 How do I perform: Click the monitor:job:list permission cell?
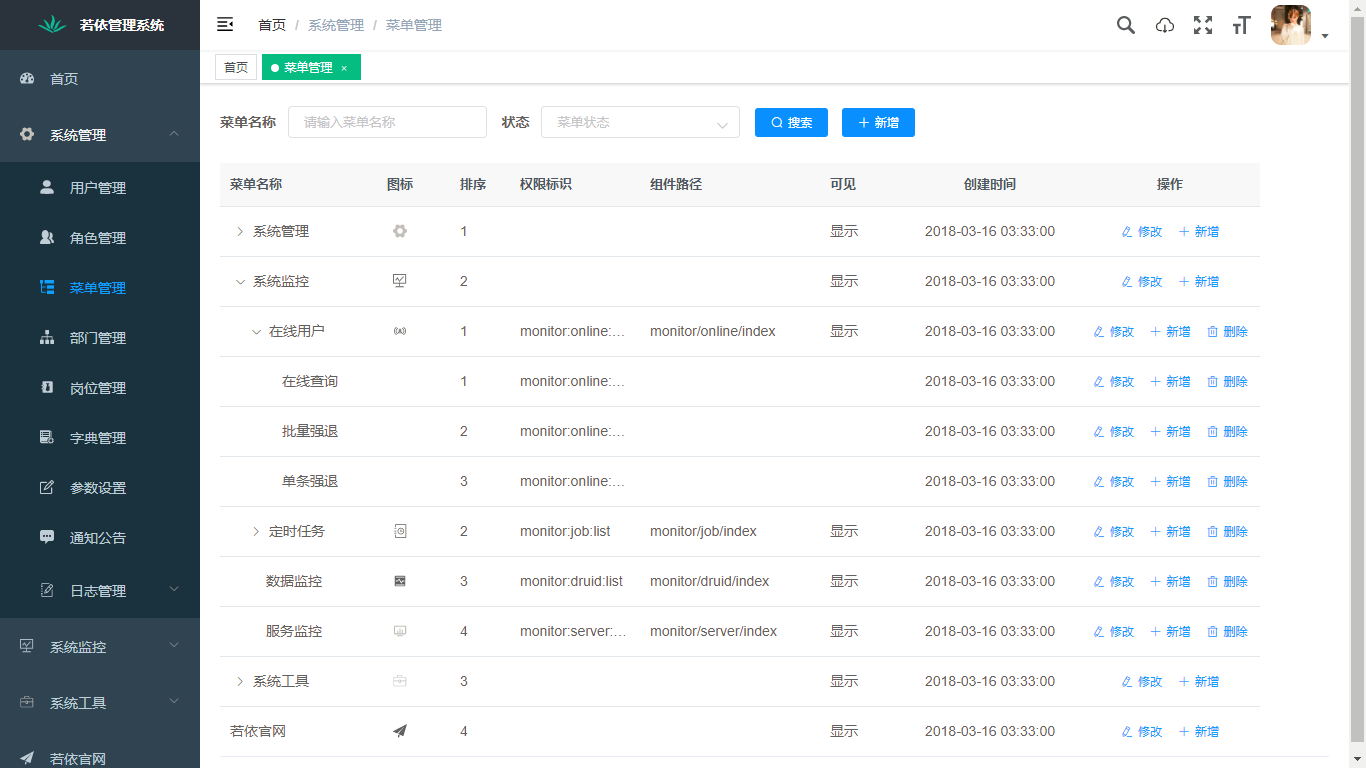pyautogui.click(x=565, y=531)
